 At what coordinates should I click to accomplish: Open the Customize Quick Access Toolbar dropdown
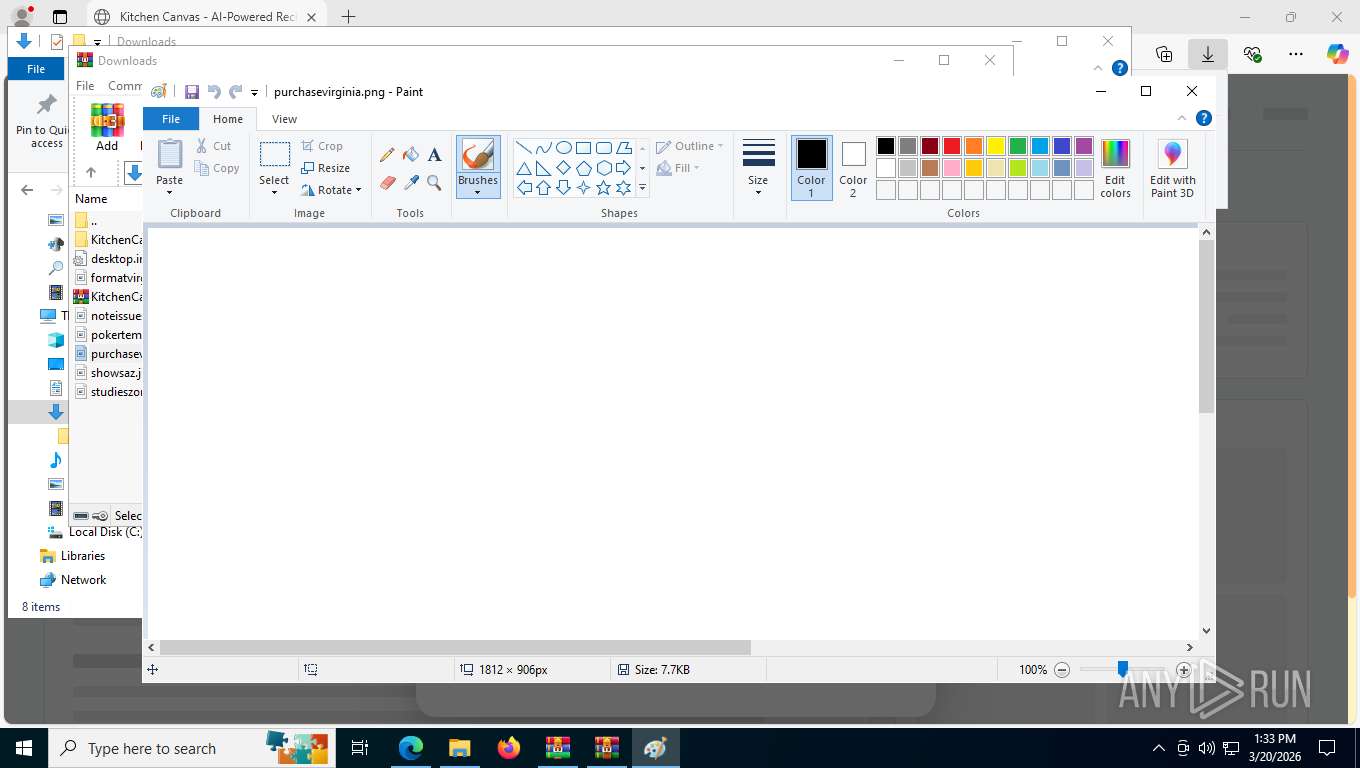tap(254, 92)
